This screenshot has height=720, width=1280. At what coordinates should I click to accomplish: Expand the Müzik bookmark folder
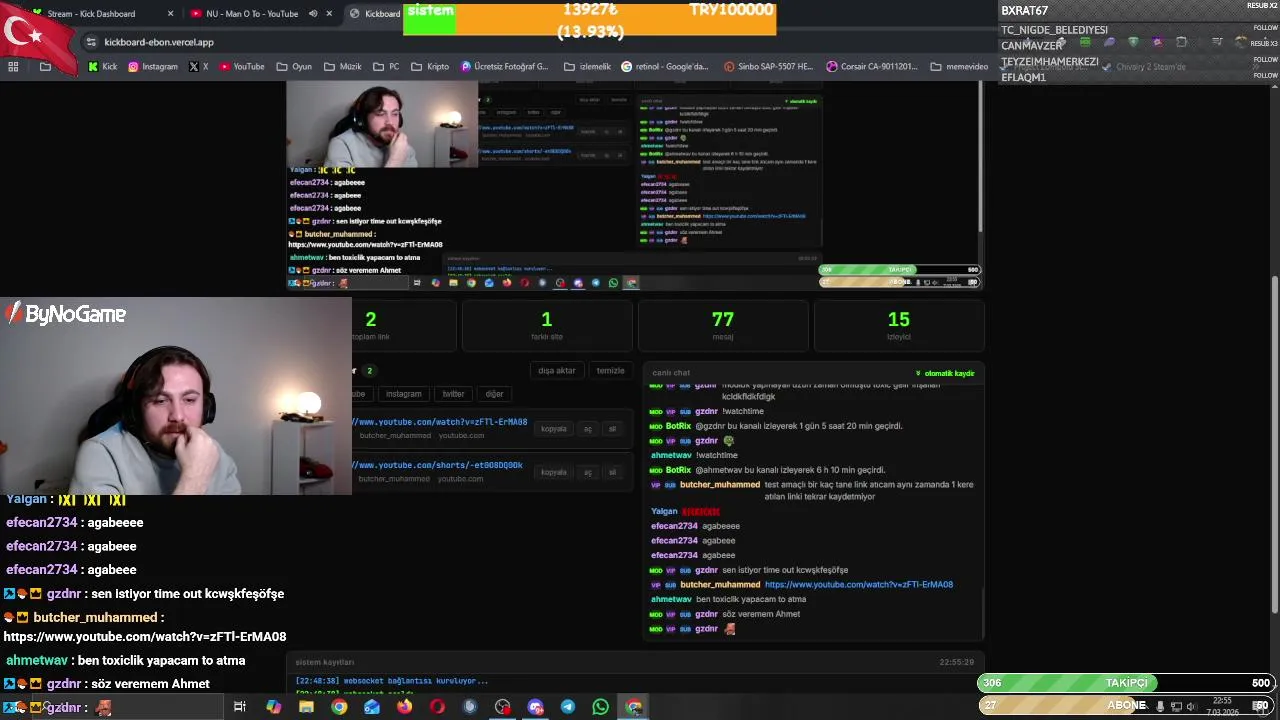tap(343, 67)
